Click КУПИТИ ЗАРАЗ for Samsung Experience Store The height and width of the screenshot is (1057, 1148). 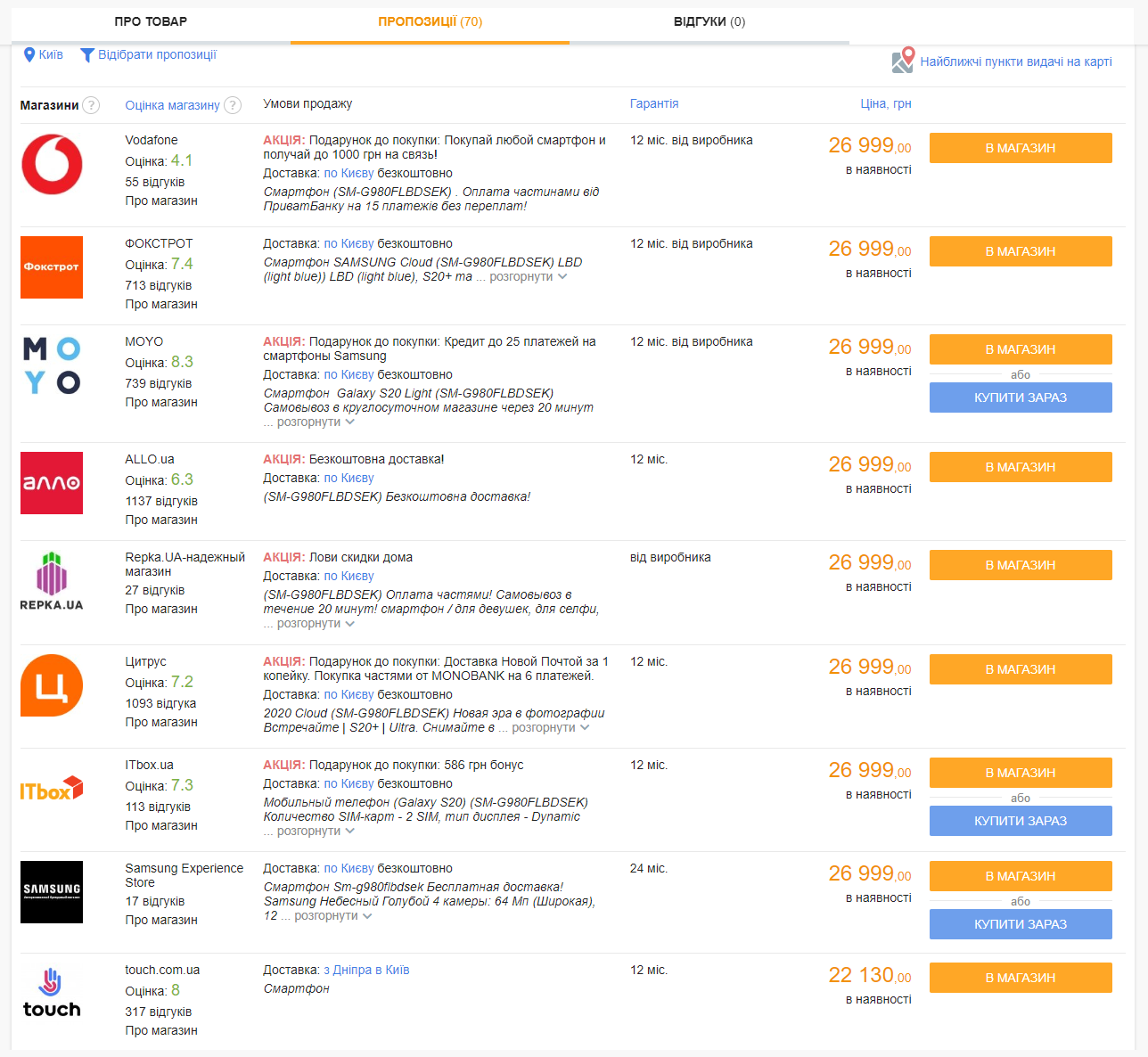[1021, 924]
